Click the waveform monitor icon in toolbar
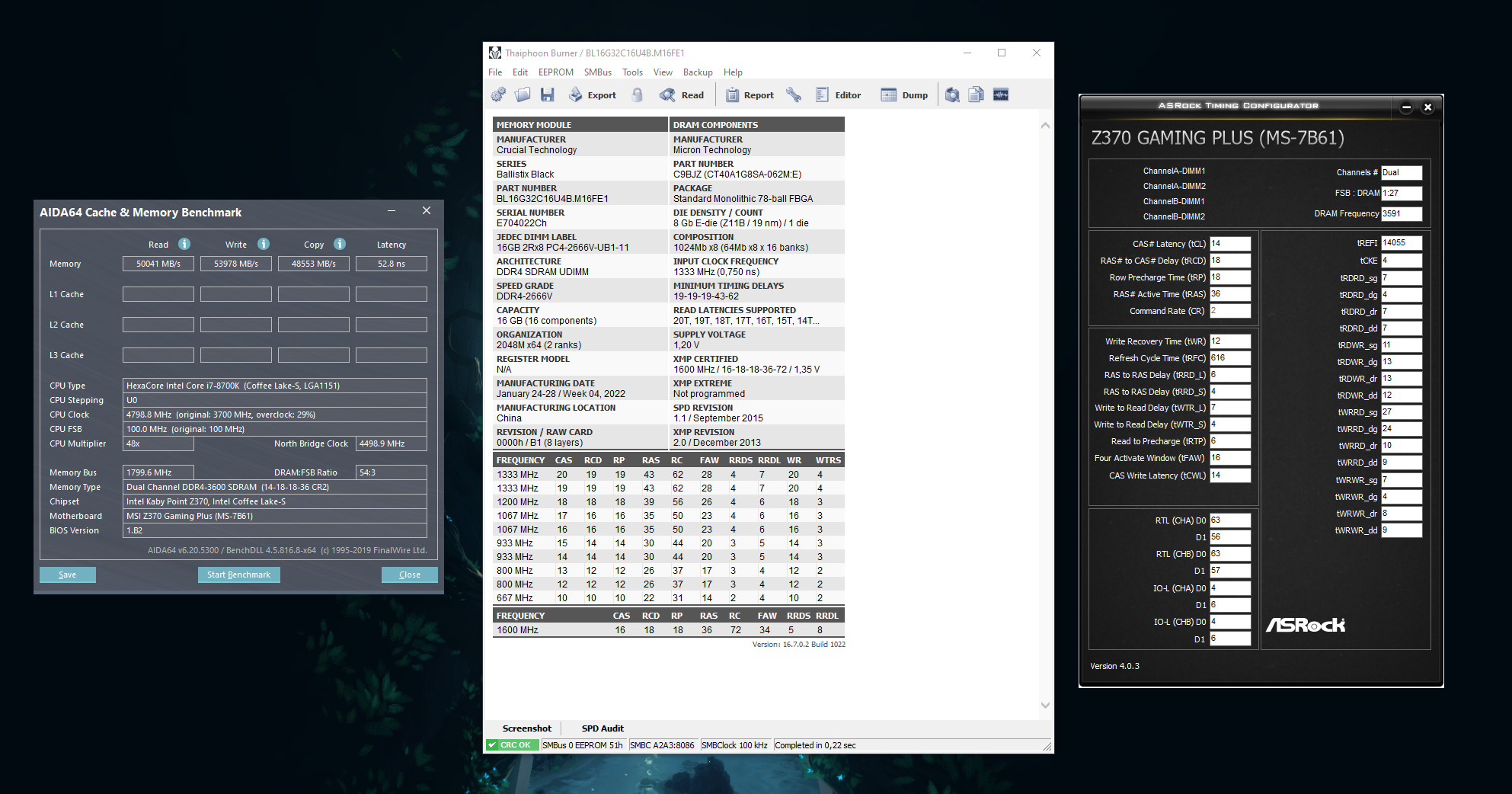The width and height of the screenshot is (1512, 794). pos(1001,94)
